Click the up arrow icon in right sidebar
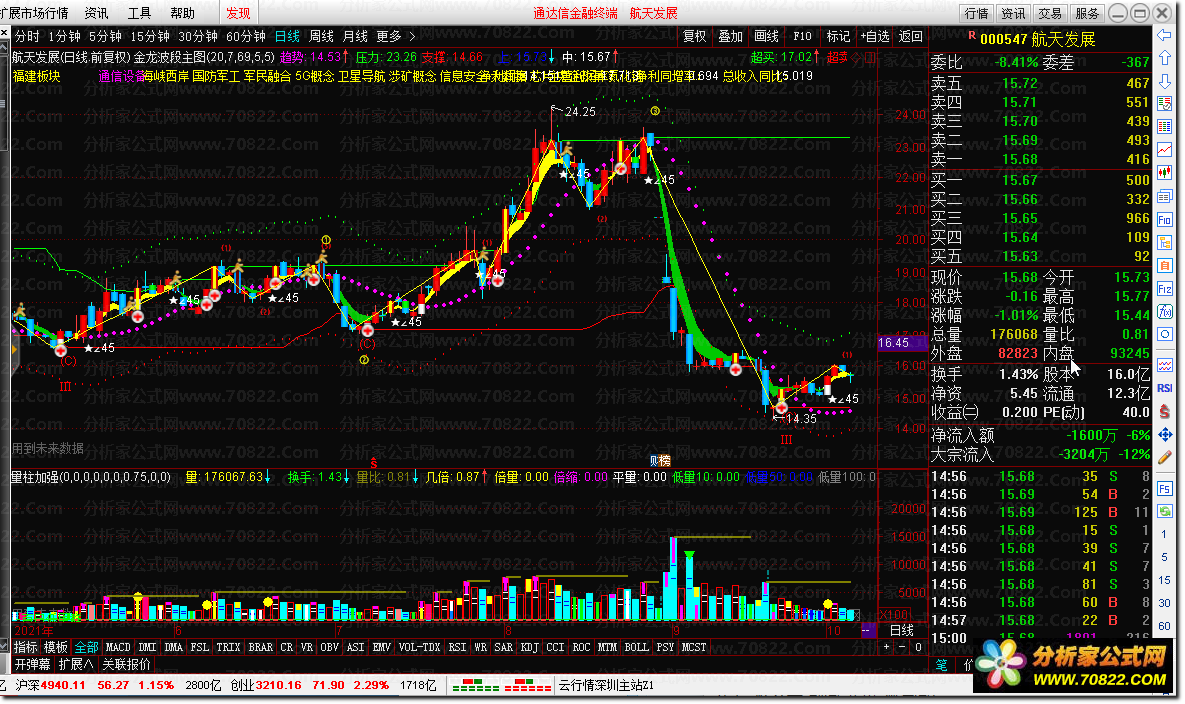Image resolution: width=1185 pixels, height=704 pixels. click(1165, 58)
